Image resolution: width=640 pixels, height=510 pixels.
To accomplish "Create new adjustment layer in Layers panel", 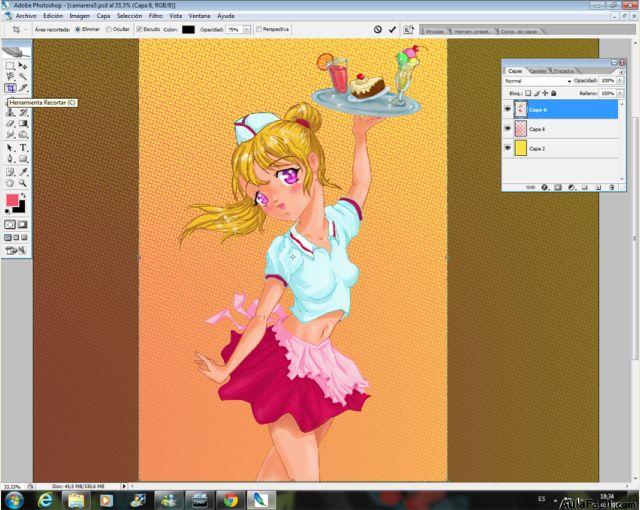I will coord(572,187).
